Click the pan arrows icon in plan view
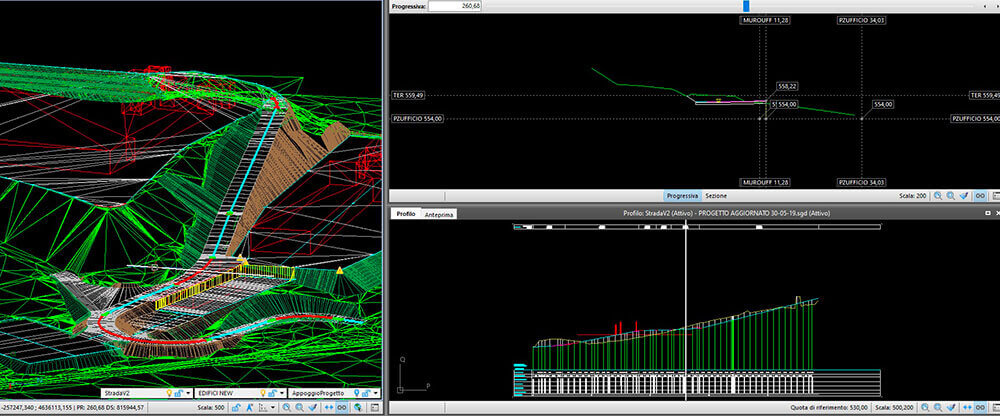1000x416 pixels. (329, 408)
